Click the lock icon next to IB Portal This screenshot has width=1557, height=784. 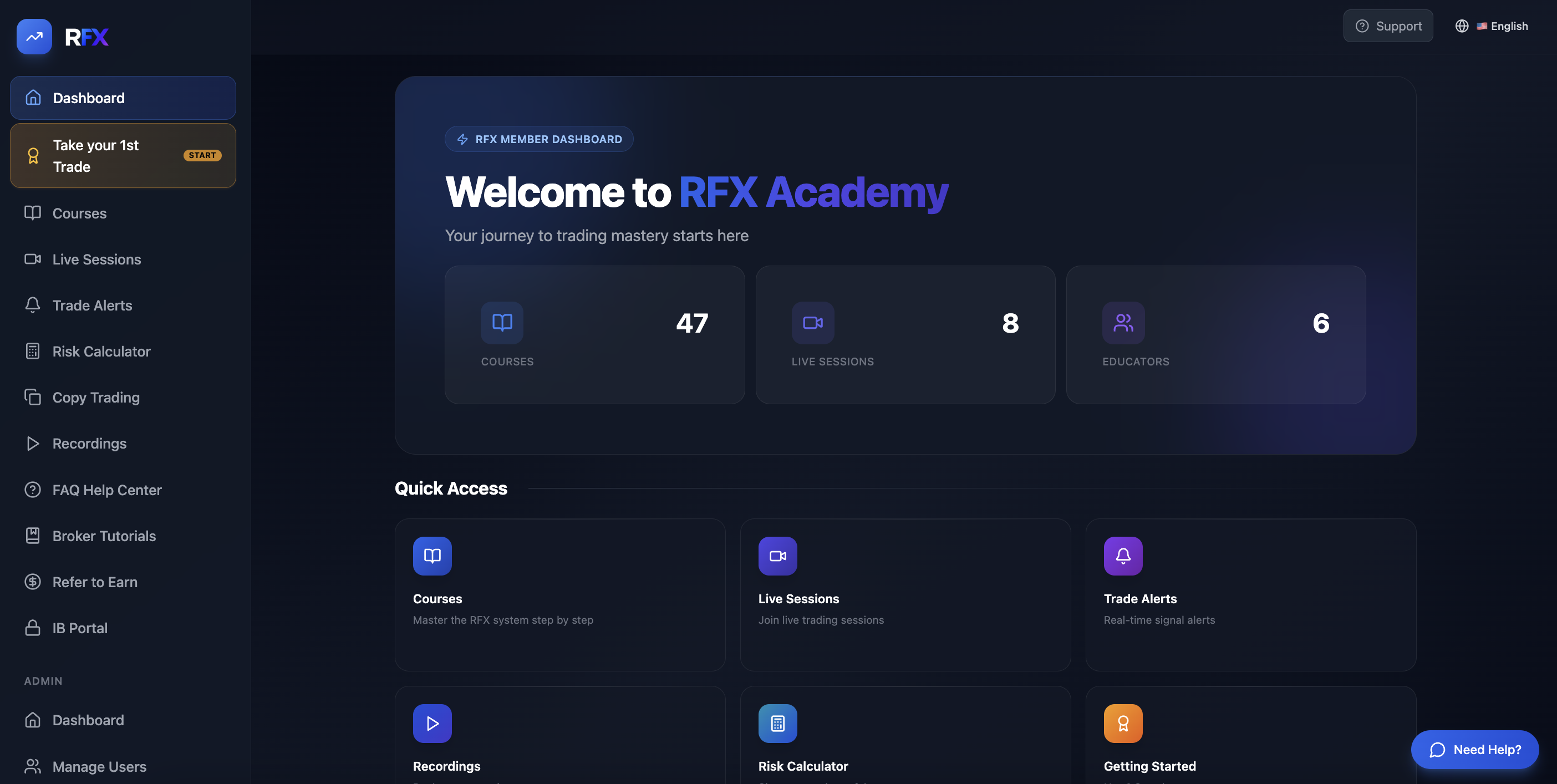pos(33,628)
